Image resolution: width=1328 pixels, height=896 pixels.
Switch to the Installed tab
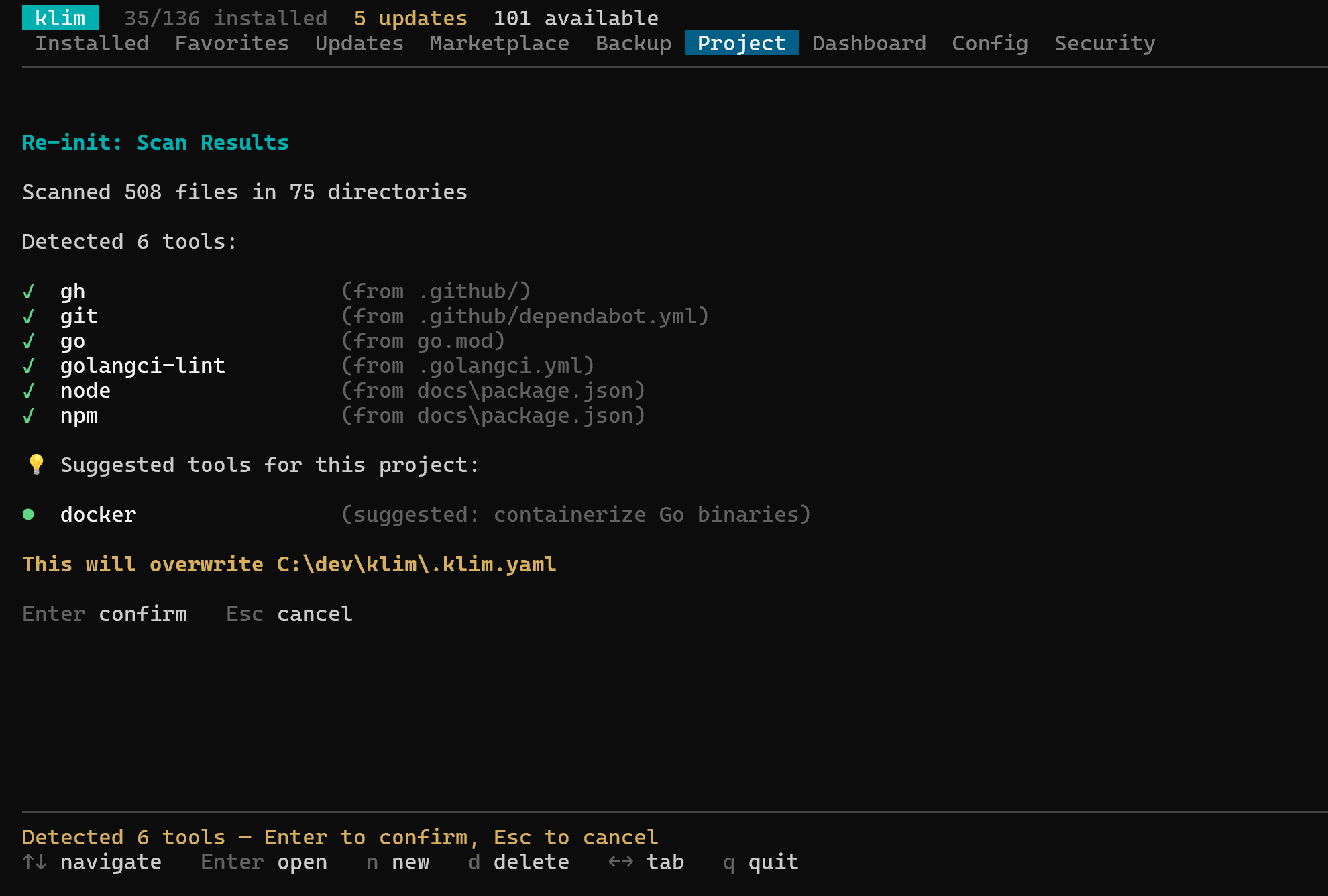click(x=92, y=43)
